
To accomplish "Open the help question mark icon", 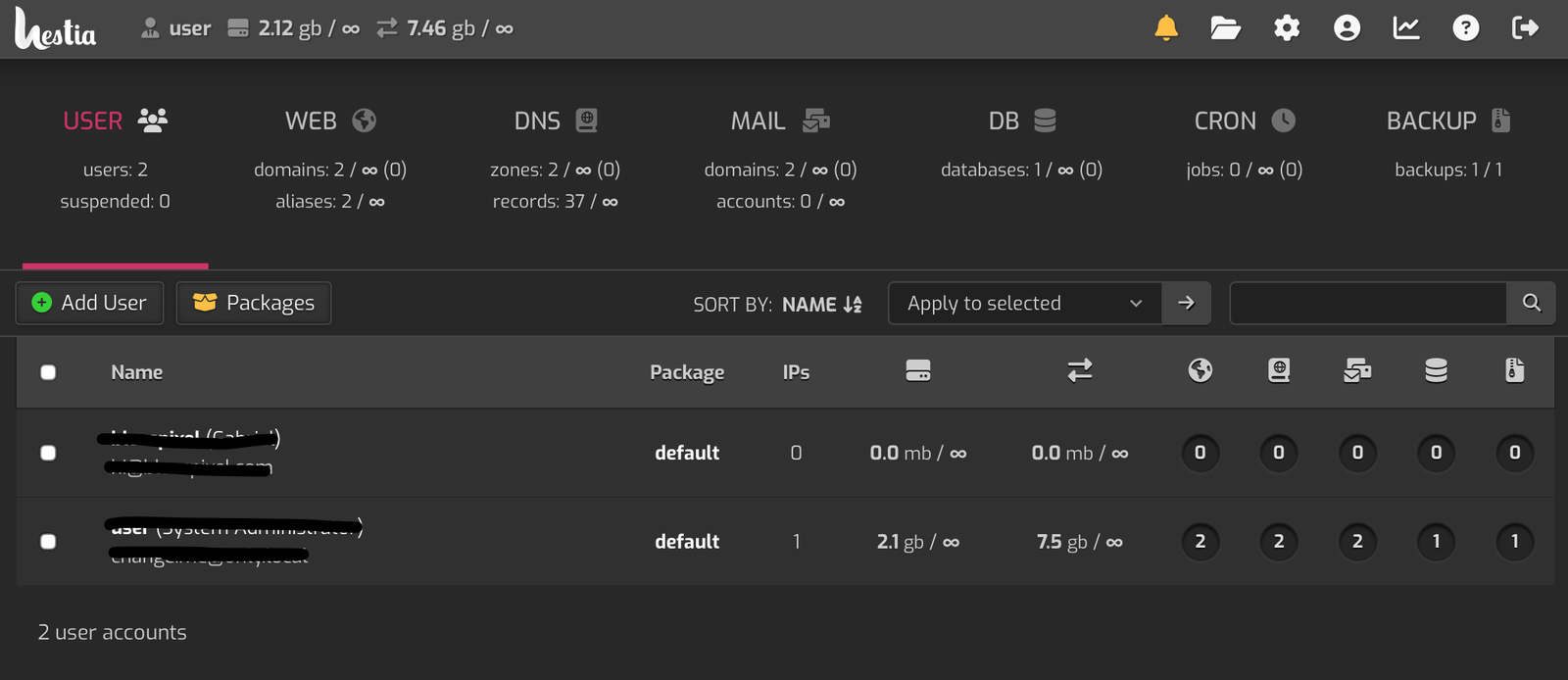I will [1465, 28].
